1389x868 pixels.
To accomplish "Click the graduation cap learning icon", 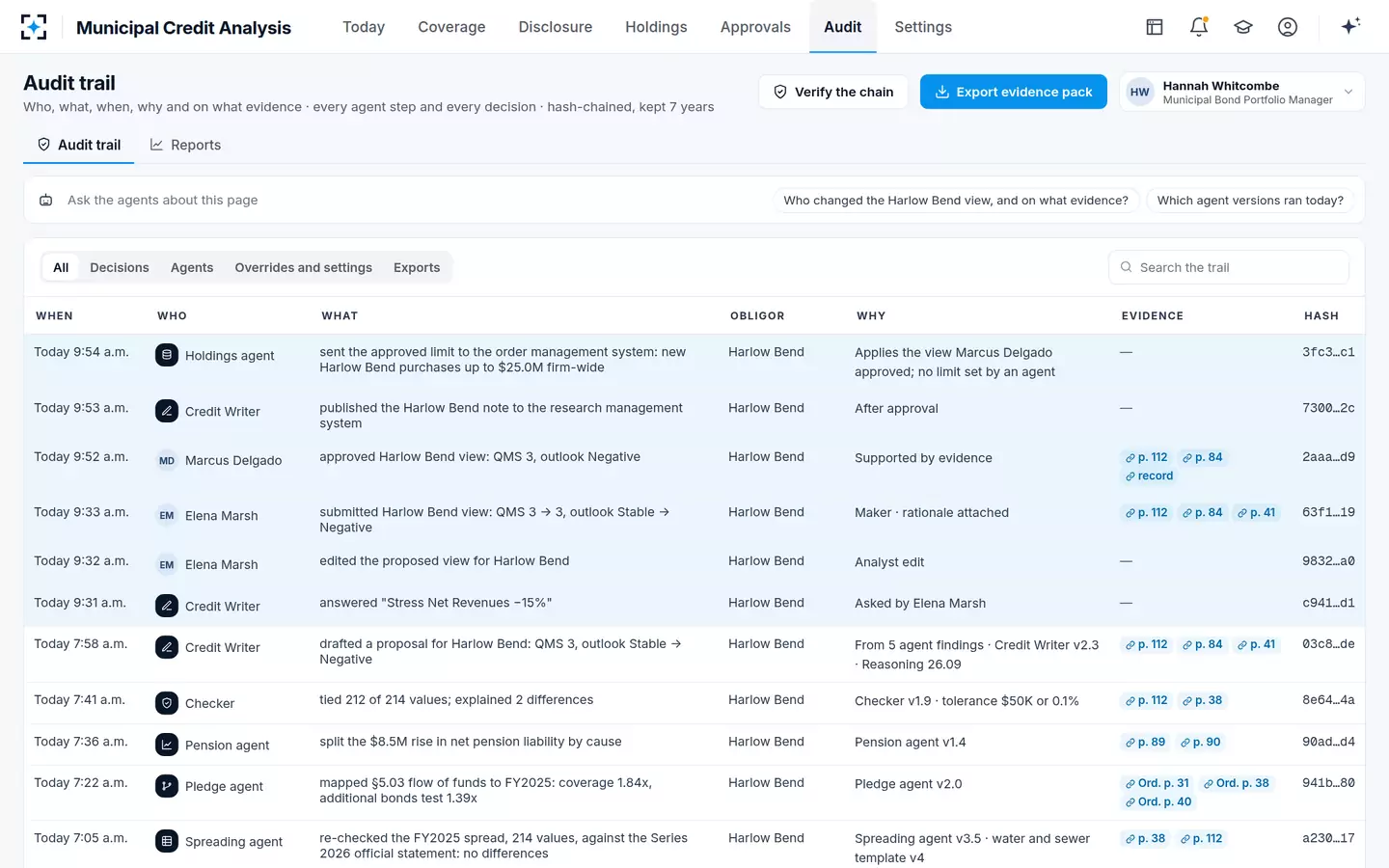I will [x=1243, y=27].
